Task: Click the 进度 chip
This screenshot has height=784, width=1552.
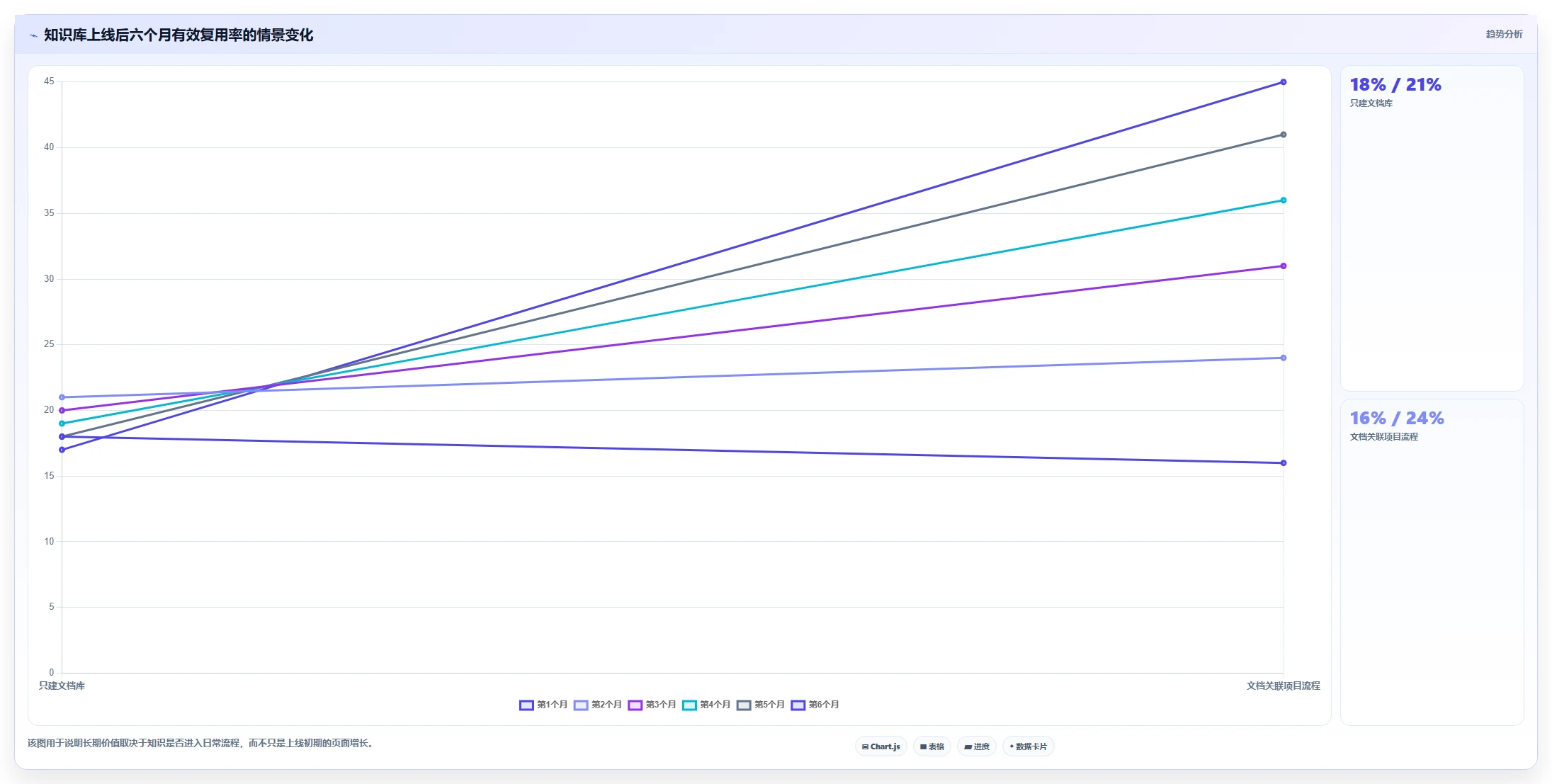Action: pos(977,746)
